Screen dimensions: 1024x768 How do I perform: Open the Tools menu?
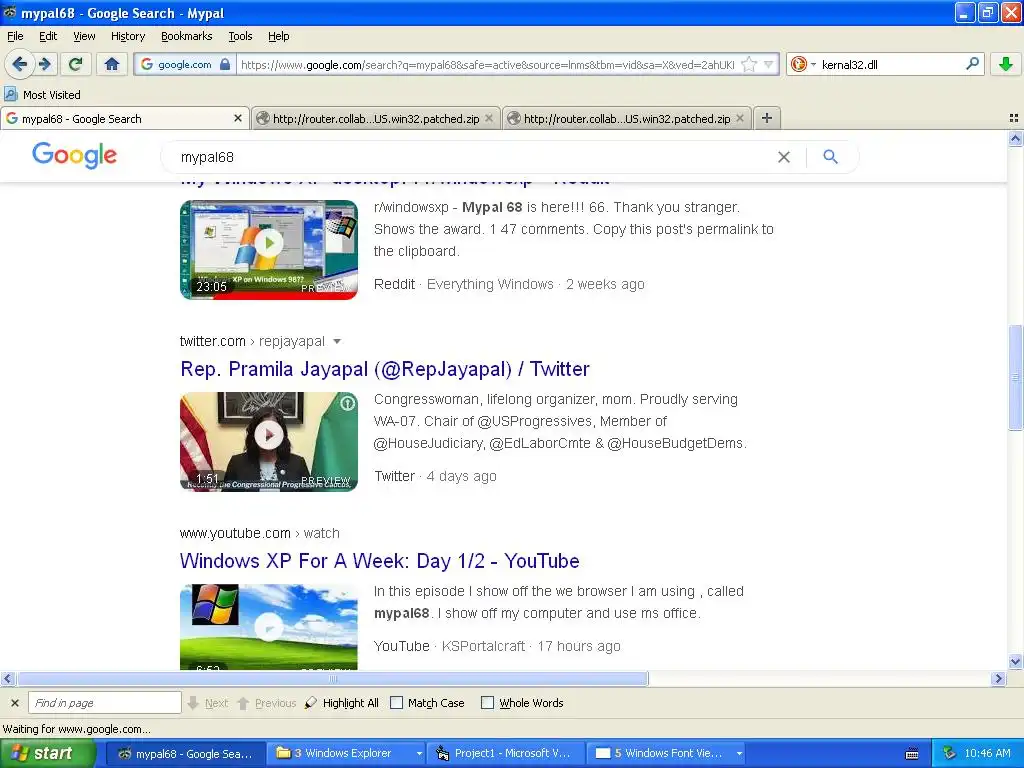(x=240, y=37)
